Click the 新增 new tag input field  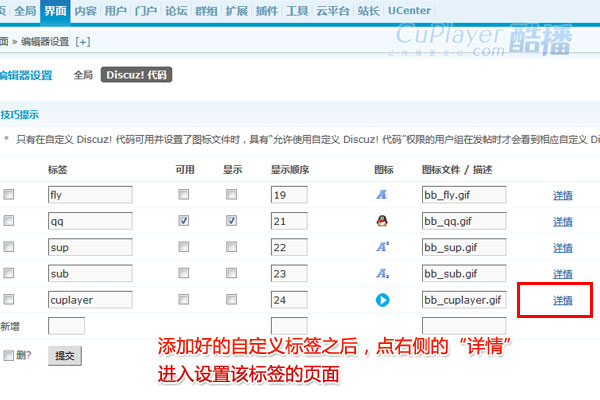(66, 325)
